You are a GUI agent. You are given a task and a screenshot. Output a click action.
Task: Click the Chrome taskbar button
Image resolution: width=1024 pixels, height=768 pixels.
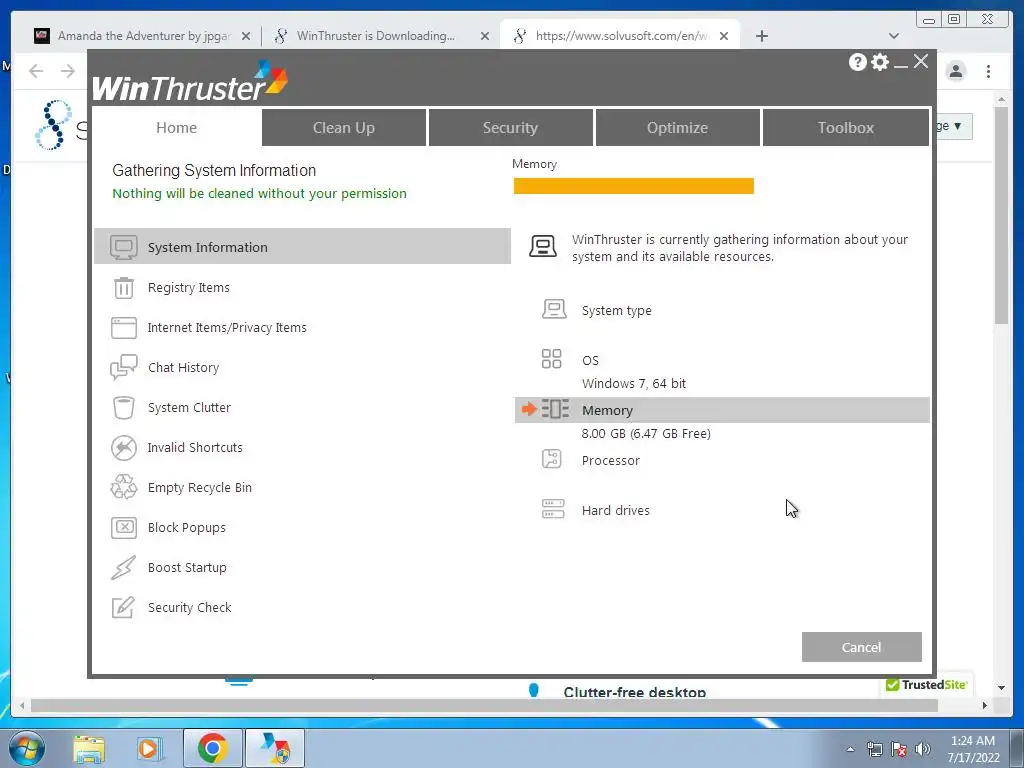[212, 748]
